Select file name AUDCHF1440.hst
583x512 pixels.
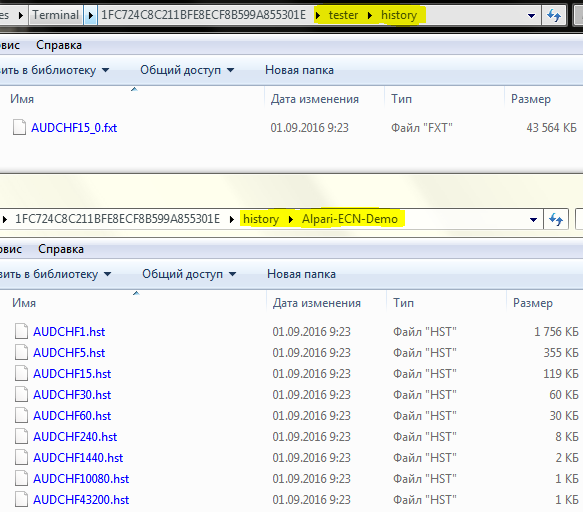click(x=78, y=458)
